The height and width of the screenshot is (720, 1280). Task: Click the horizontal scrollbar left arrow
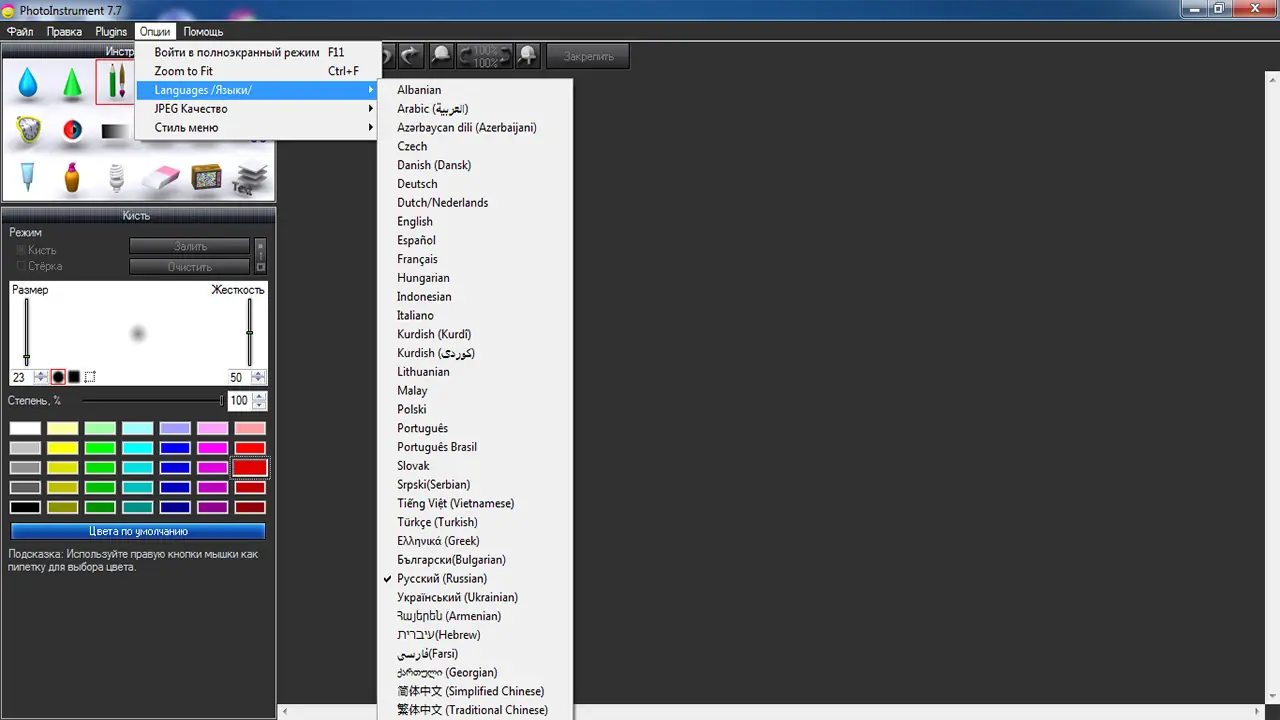[285, 712]
